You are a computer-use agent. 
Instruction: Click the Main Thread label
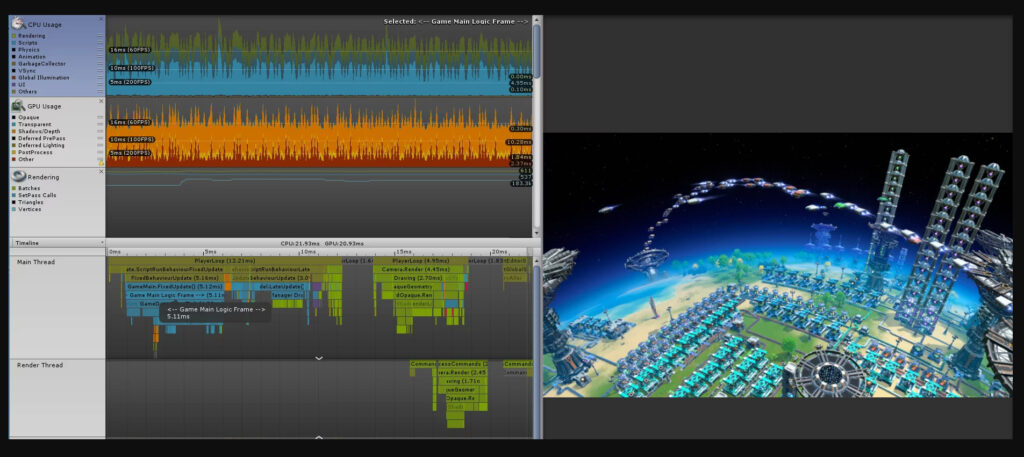35,262
